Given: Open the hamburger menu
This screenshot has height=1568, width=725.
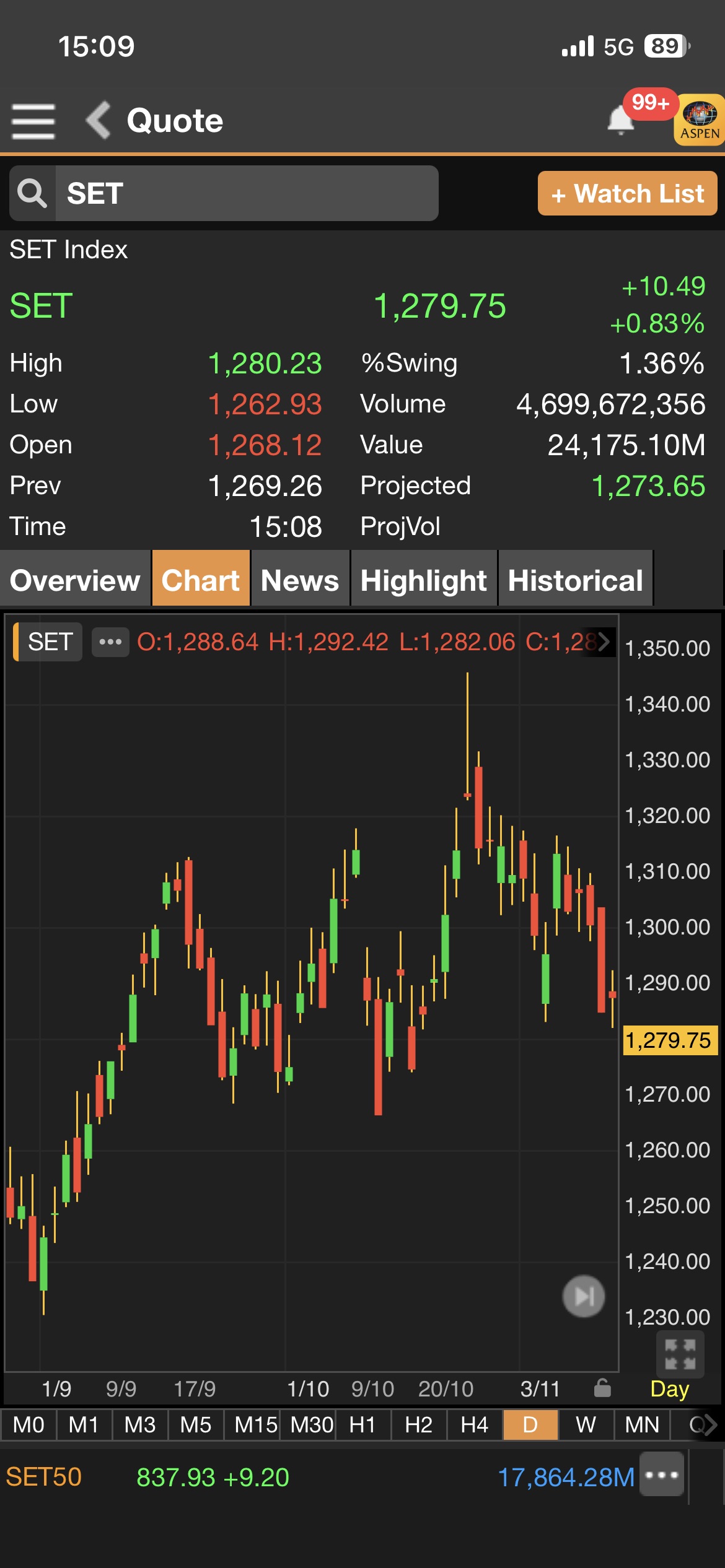Looking at the screenshot, I should pyautogui.click(x=33, y=121).
